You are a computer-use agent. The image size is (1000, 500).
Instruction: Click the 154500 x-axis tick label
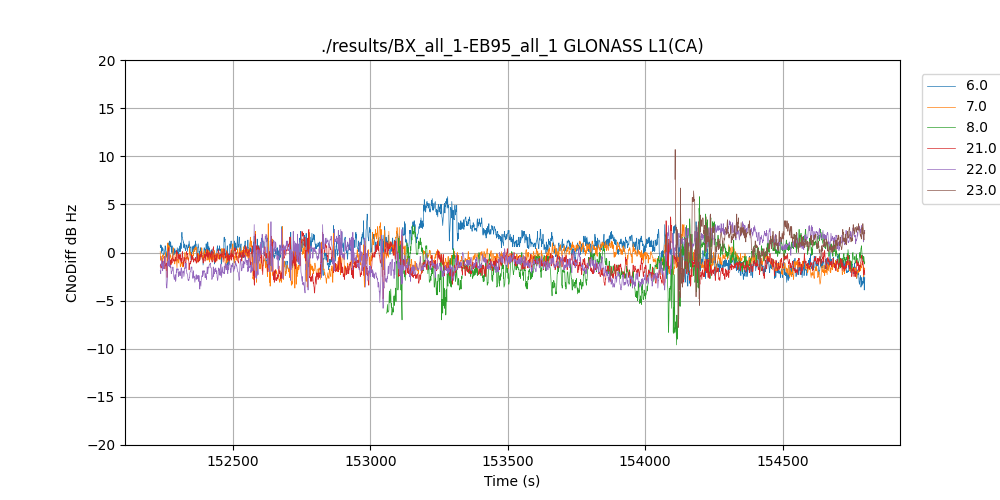coord(782,463)
